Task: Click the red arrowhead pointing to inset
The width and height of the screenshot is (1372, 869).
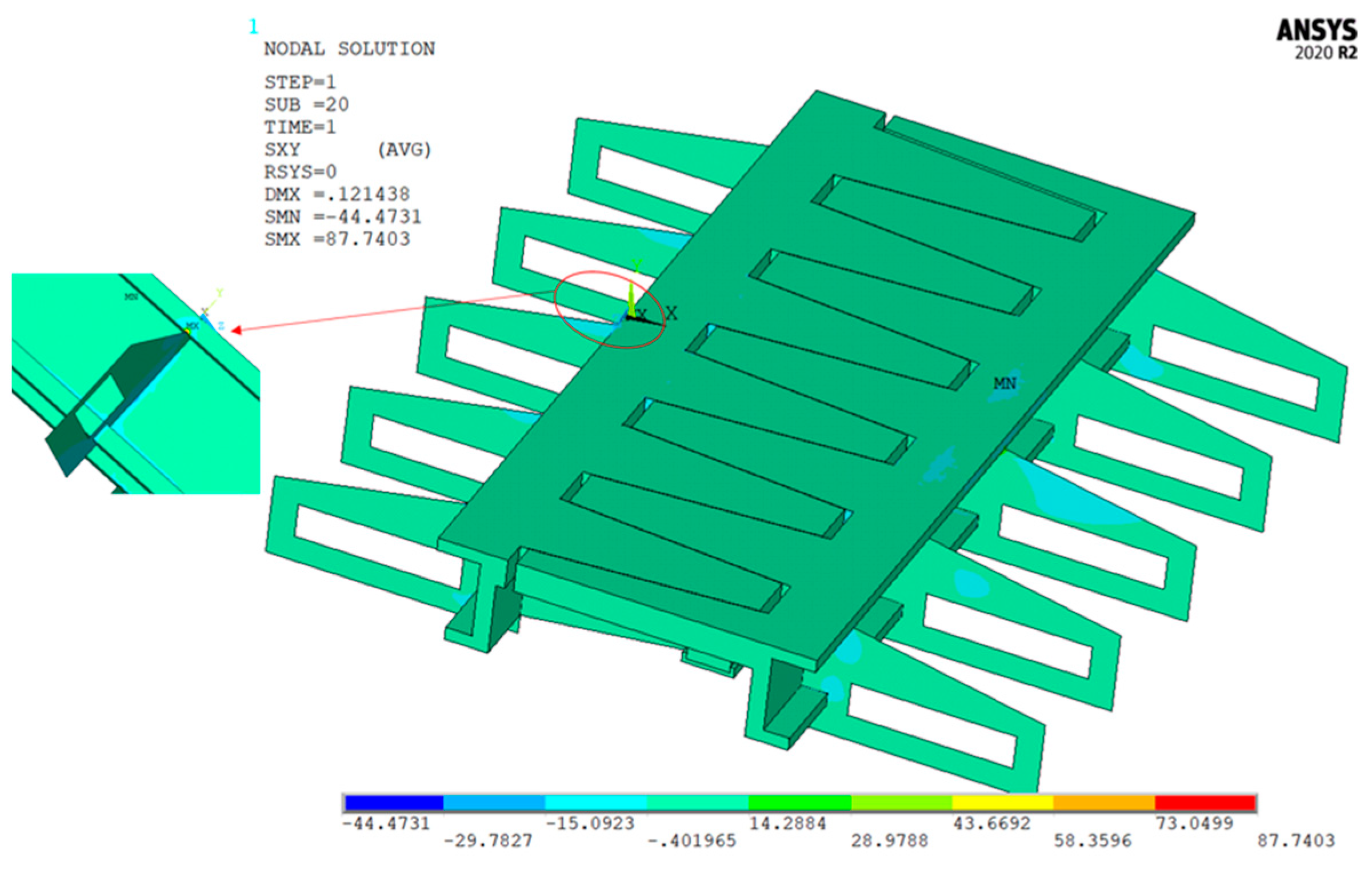Action: pos(236,330)
